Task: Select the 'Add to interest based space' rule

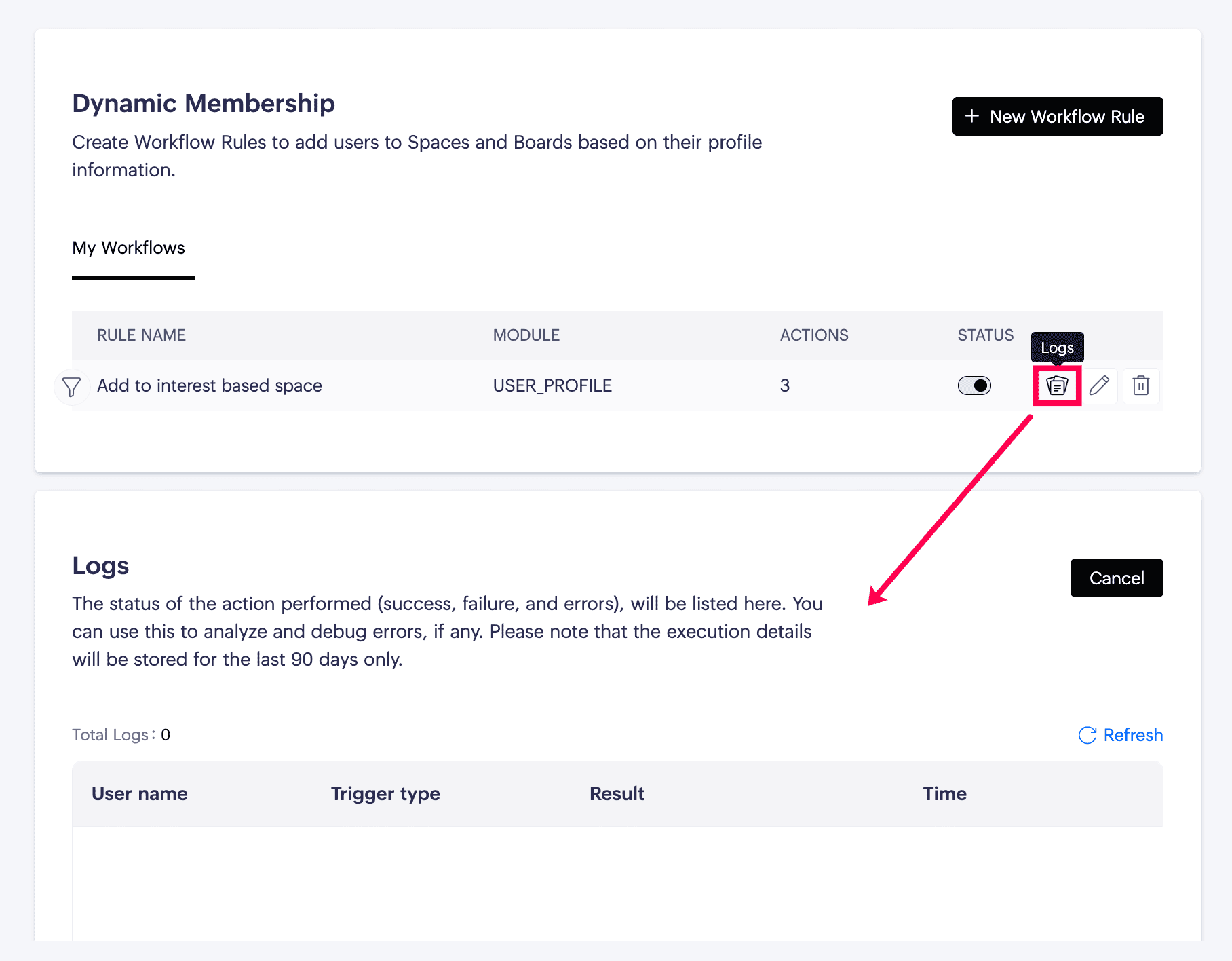Action: [209, 385]
